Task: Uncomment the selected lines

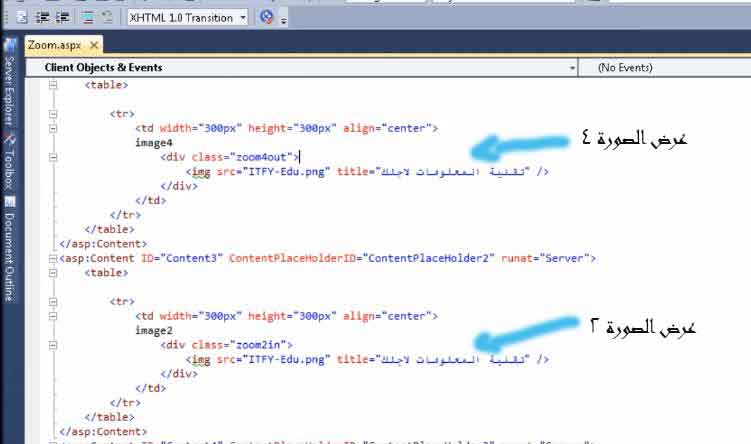Action: point(108,17)
